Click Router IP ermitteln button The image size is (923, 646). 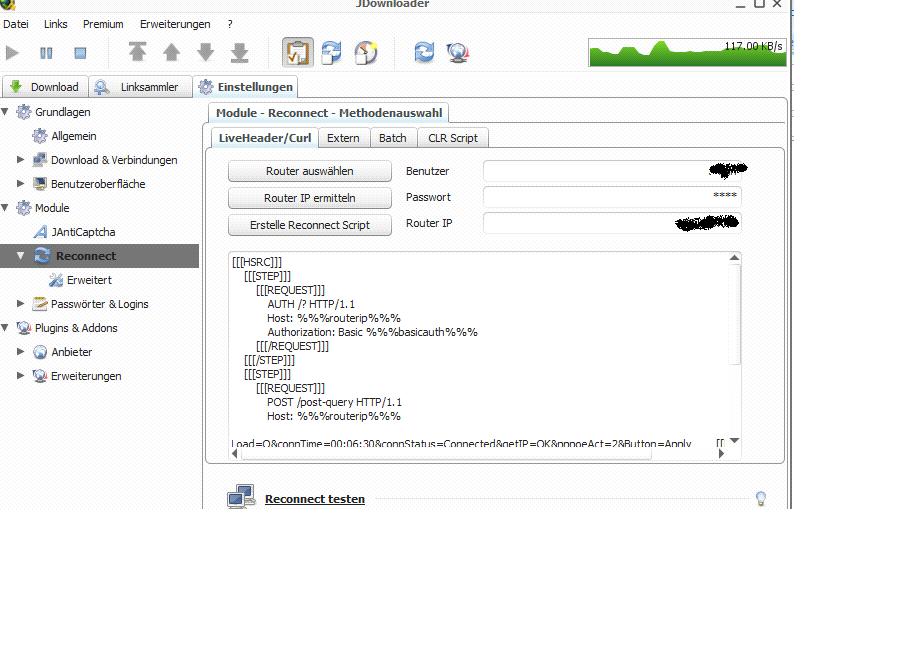(x=310, y=198)
